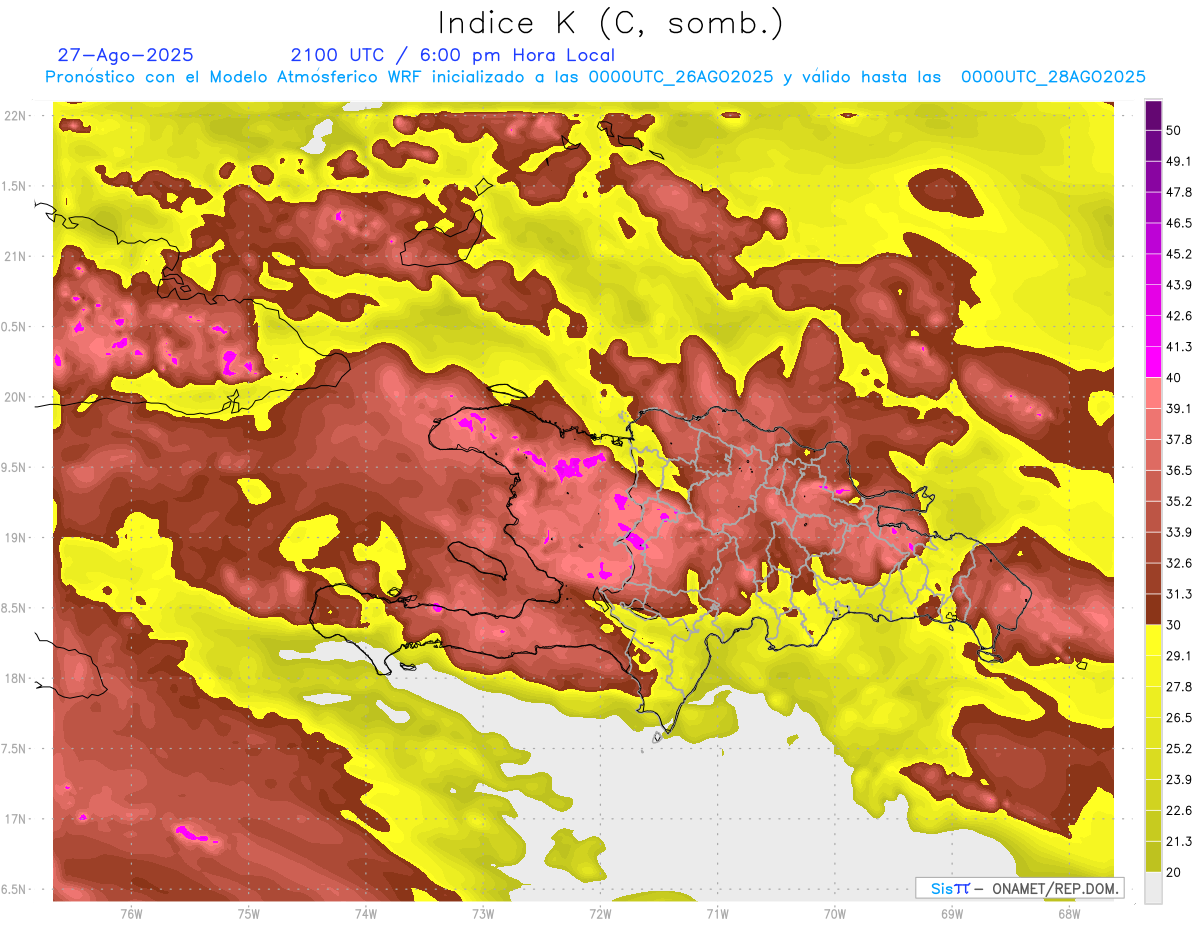Screen dimensions: 1200x927
Task: Click the '36.5' color scale value
Action: (1178, 470)
